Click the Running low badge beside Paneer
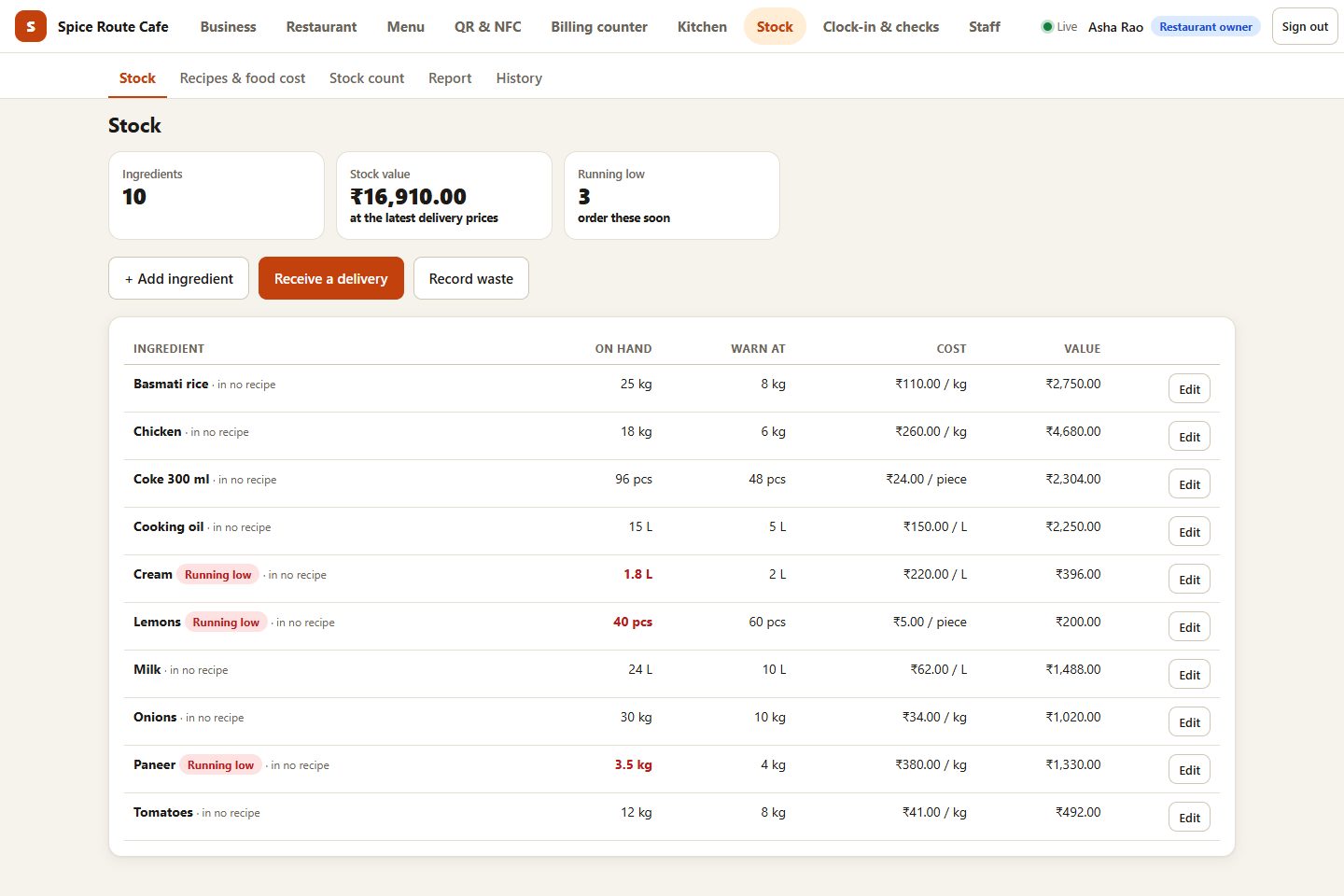This screenshot has height=896, width=1344. pos(220,765)
